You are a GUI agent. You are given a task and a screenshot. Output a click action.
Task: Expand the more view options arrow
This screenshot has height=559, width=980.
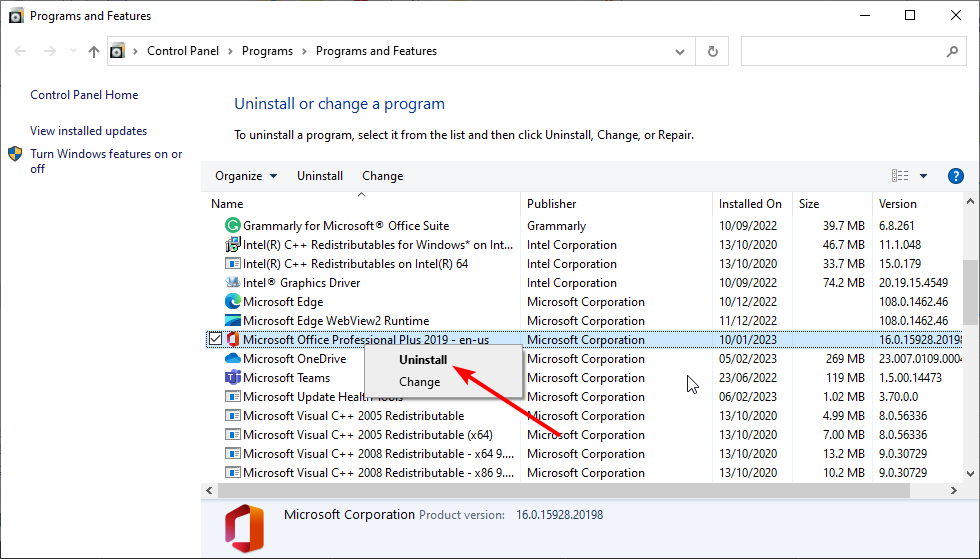[923, 176]
